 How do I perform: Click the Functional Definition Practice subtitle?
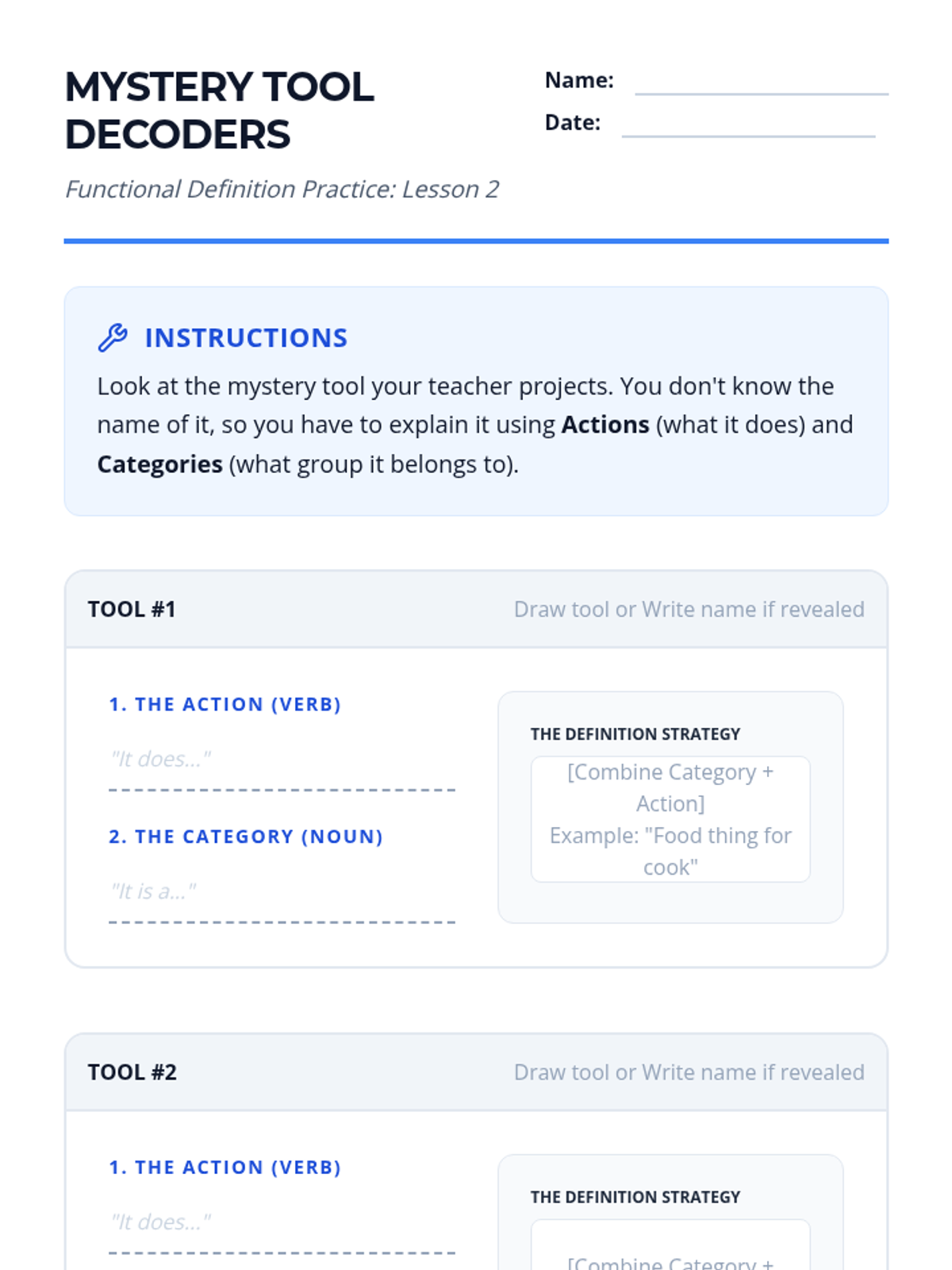(282, 189)
